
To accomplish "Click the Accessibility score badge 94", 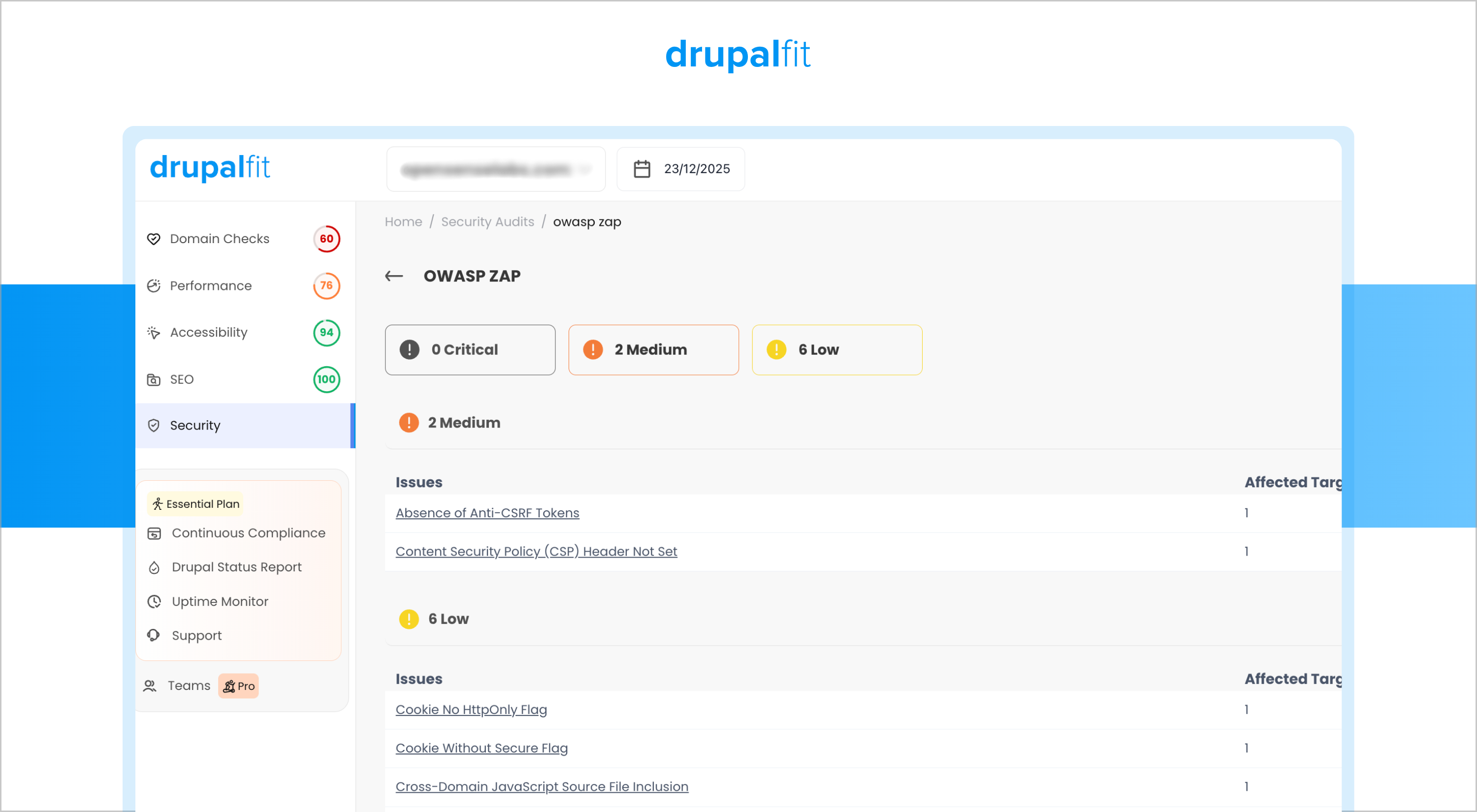I will click(326, 333).
